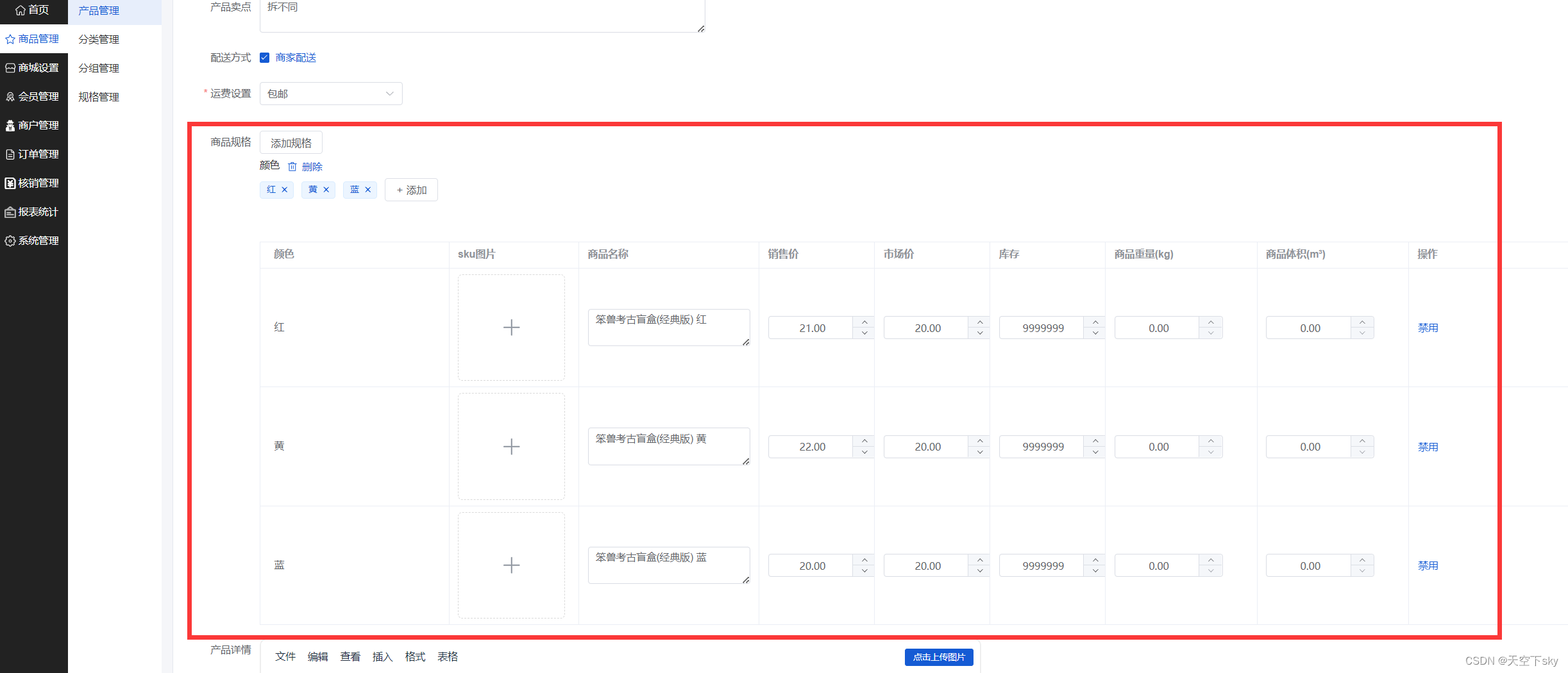Open 系统管理 in the sidebar
Screen dimensions: 1568x673
click(33, 241)
